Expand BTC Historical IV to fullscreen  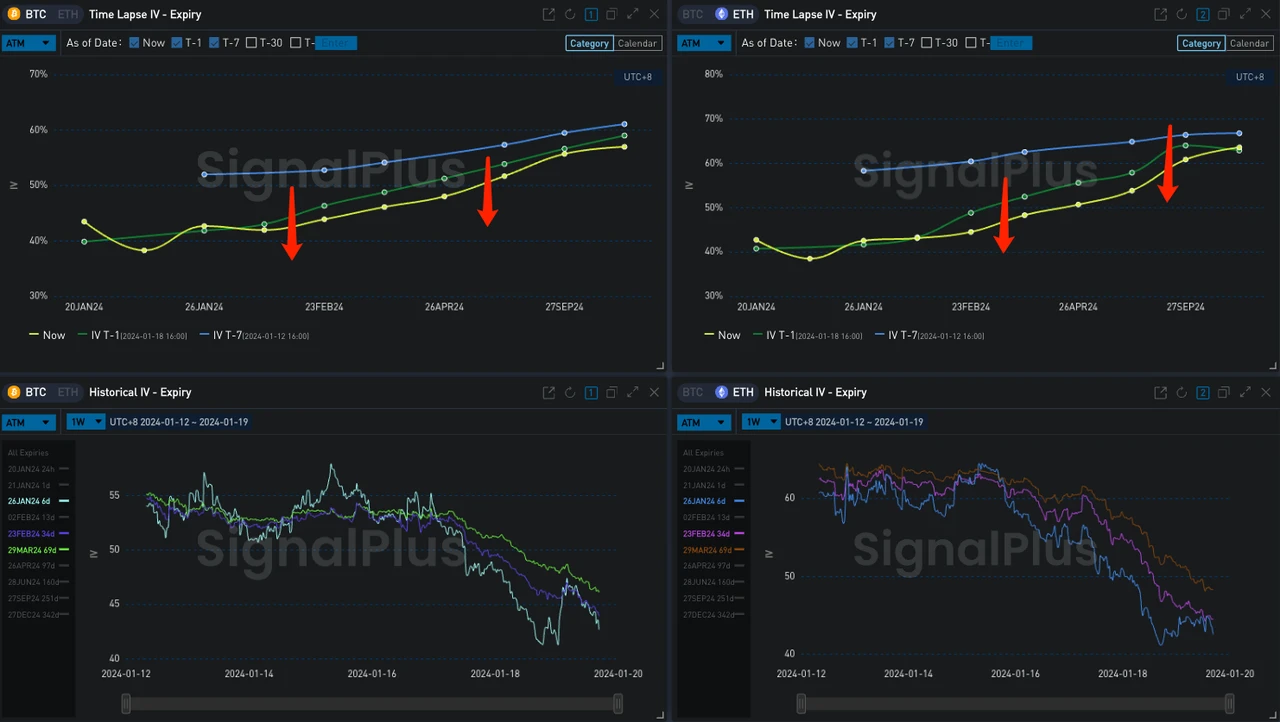point(633,392)
